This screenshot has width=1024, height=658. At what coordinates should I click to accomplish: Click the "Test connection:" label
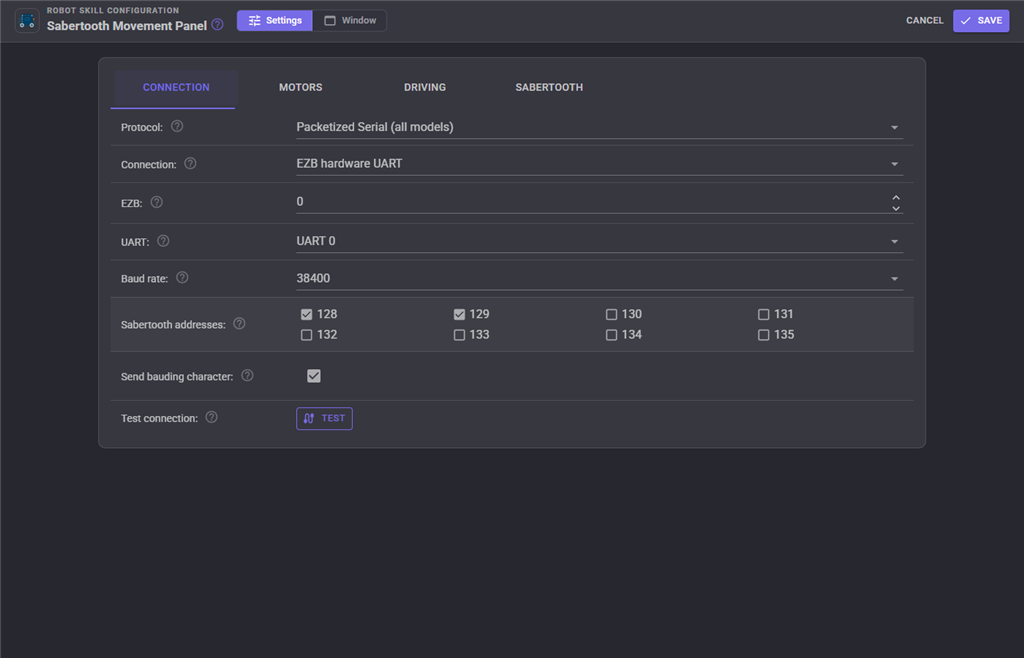159,418
